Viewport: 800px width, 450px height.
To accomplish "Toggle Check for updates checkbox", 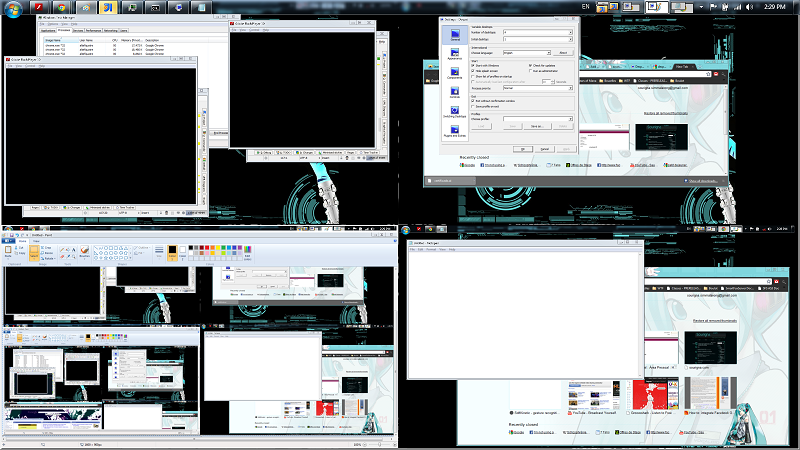I will click(531, 66).
